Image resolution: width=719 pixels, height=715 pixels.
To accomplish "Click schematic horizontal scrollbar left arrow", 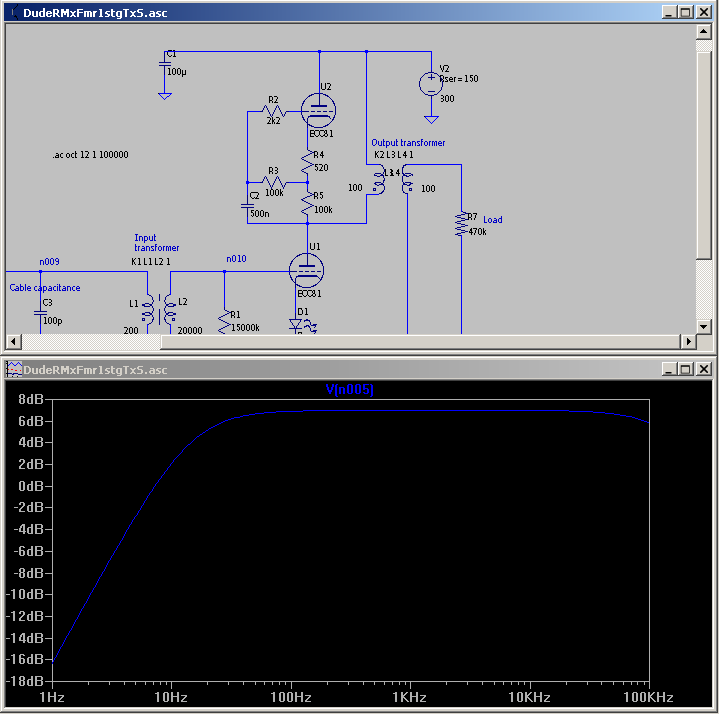I will (x=13, y=341).
